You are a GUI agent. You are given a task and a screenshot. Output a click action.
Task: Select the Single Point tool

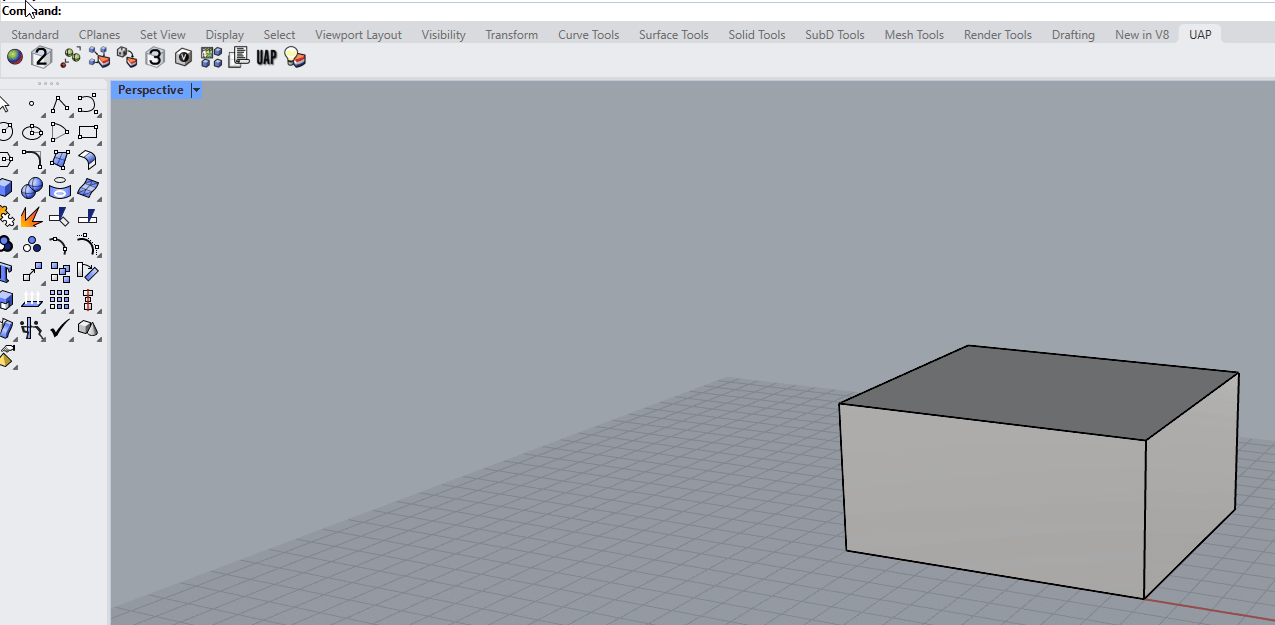pos(32,103)
